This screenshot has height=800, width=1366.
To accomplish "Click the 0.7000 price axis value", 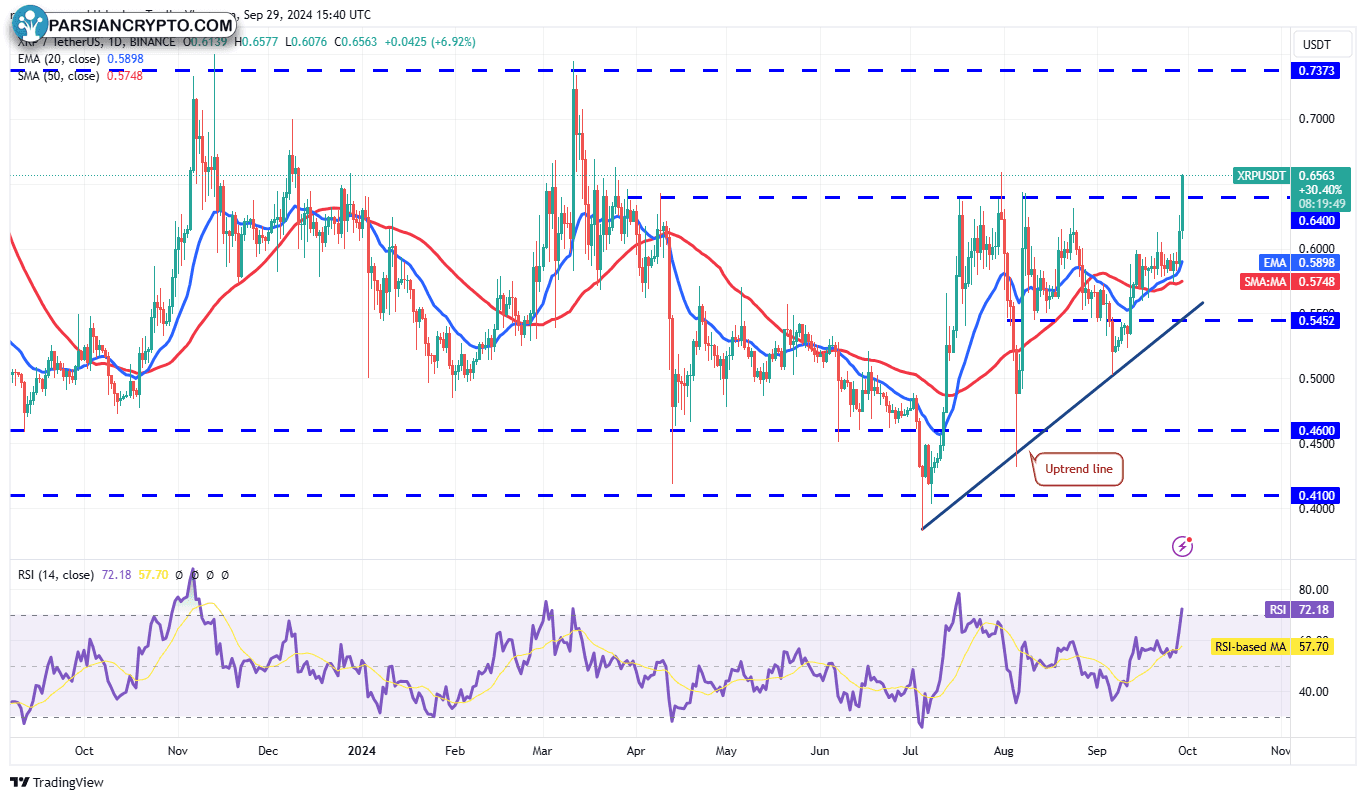I will click(1317, 118).
